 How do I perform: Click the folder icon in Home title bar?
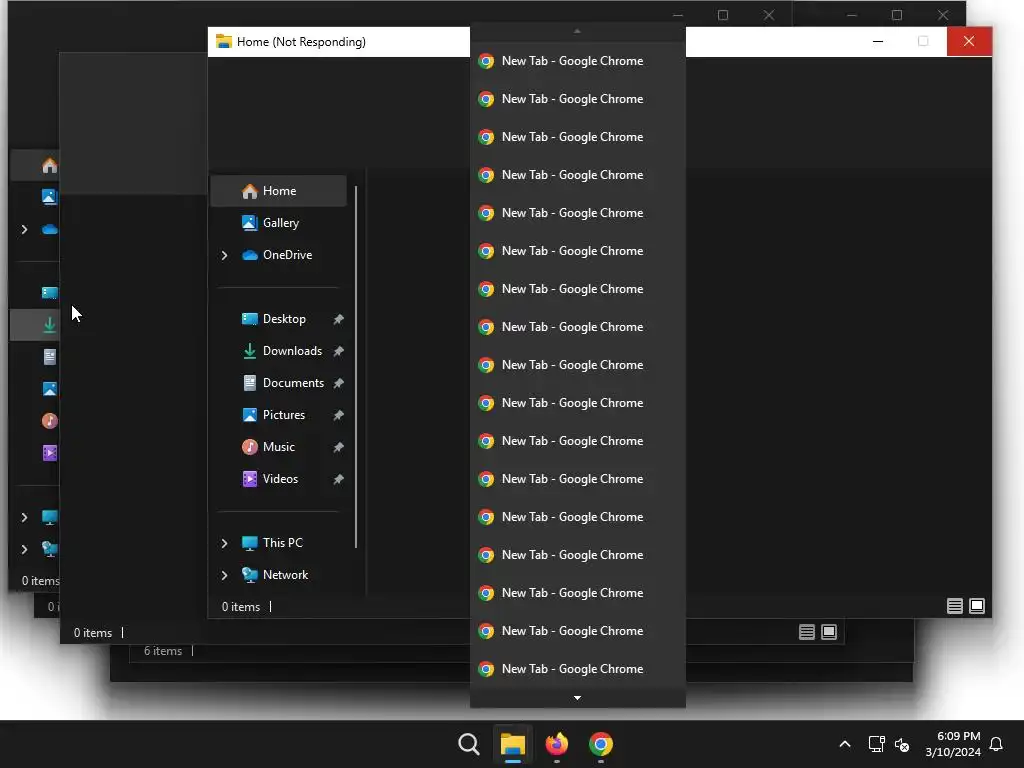click(224, 41)
